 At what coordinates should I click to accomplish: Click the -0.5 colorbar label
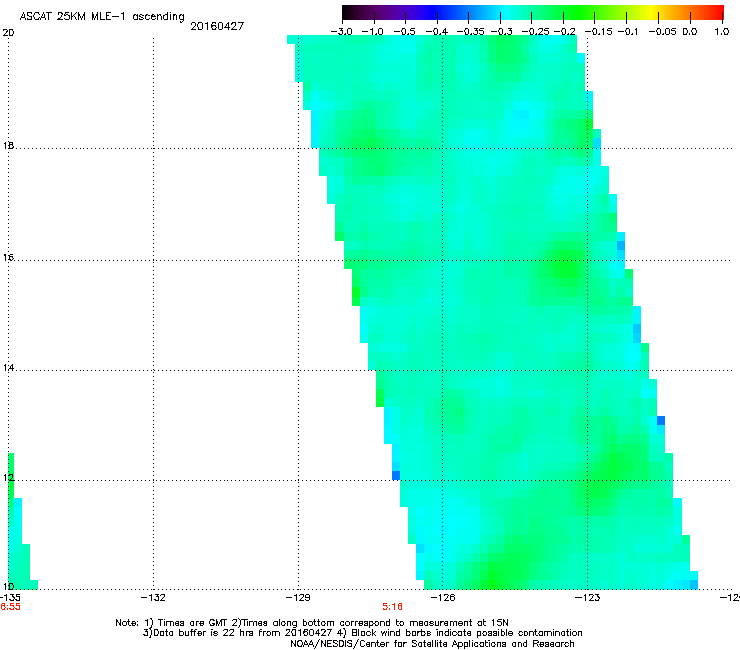(x=405, y=32)
